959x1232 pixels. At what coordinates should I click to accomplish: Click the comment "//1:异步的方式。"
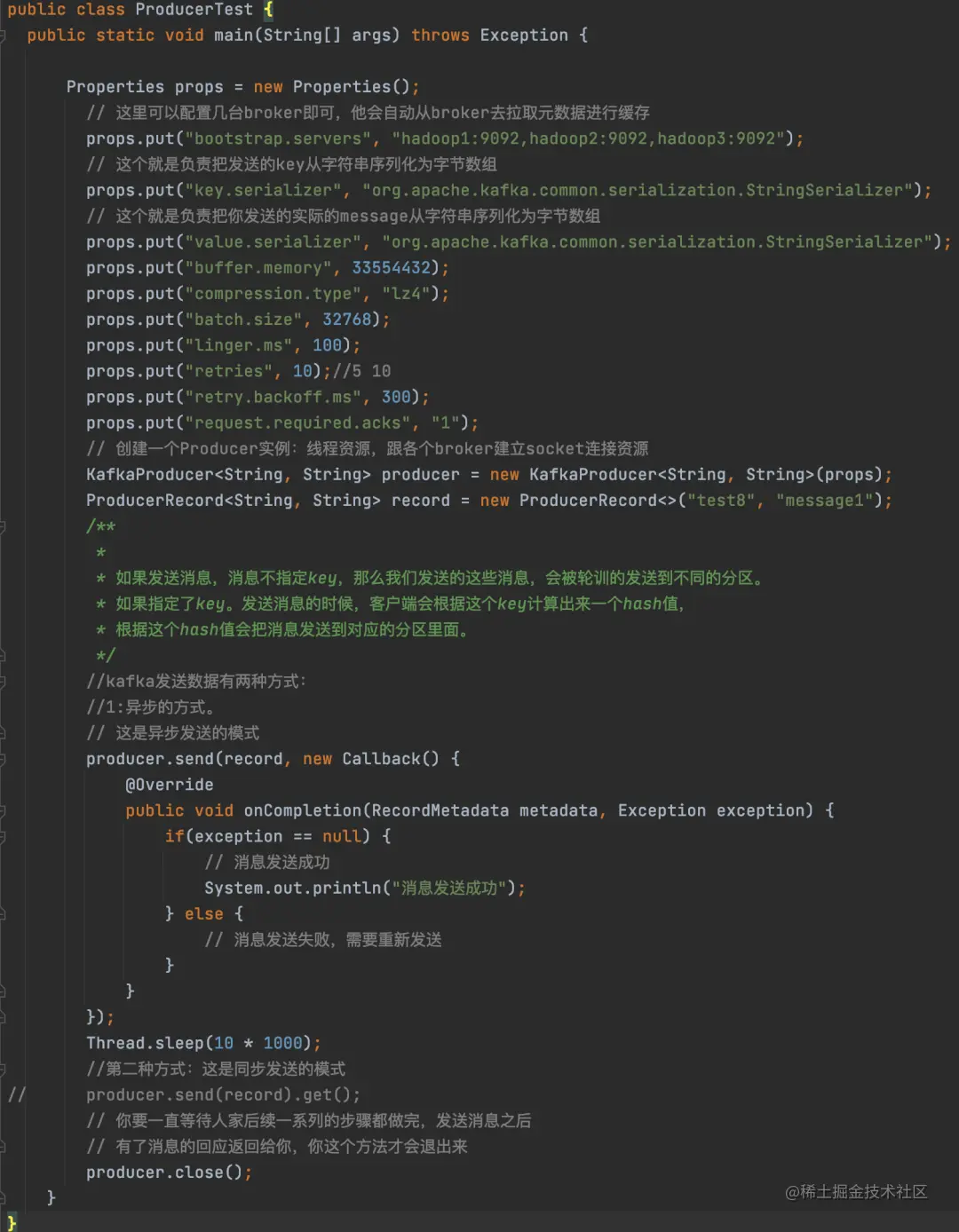coord(151,707)
